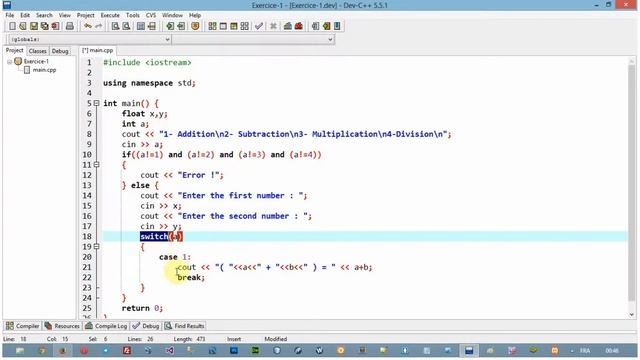This screenshot has height=360, width=640.
Task: Click the Find magnifier toolbar icon
Action: (x=116, y=26)
